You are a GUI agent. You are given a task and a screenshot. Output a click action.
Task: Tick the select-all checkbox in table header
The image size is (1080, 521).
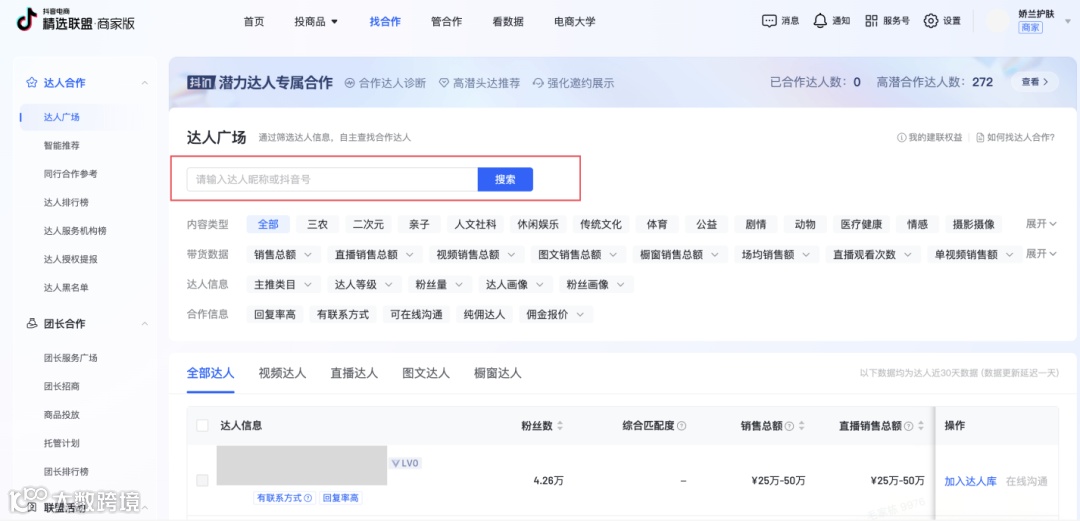click(202, 426)
